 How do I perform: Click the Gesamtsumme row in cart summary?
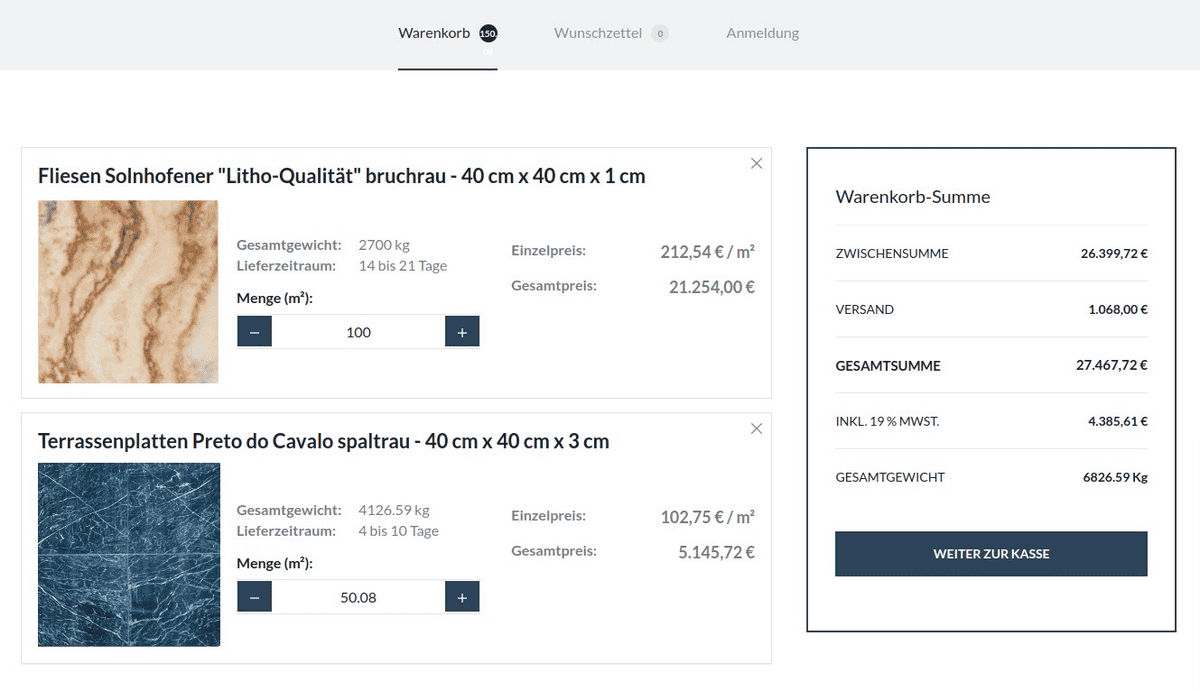[991, 366]
